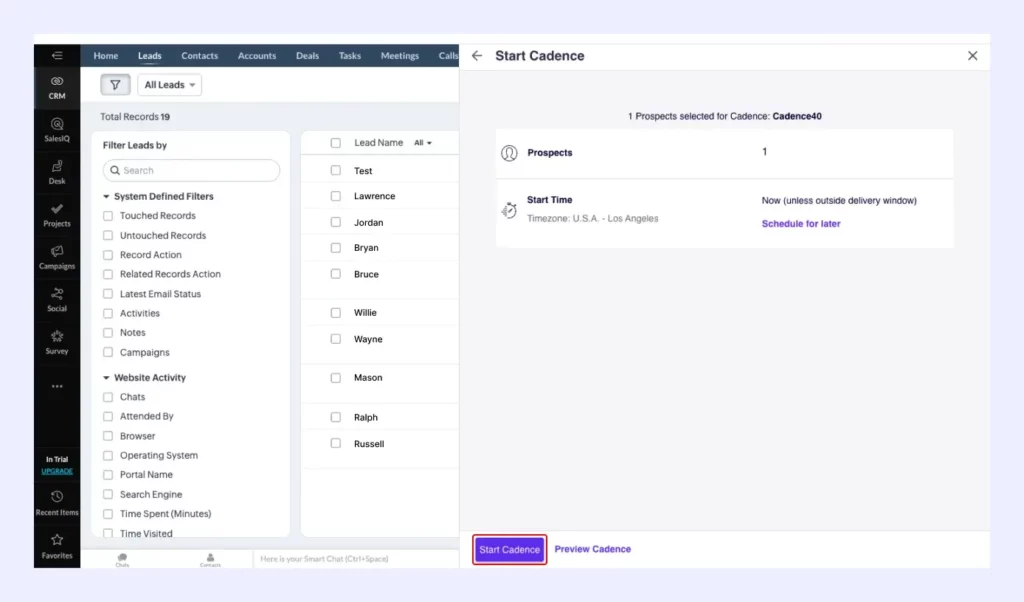Open the Mason lead record
Viewport: 1024px width, 602px height.
[368, 377]
